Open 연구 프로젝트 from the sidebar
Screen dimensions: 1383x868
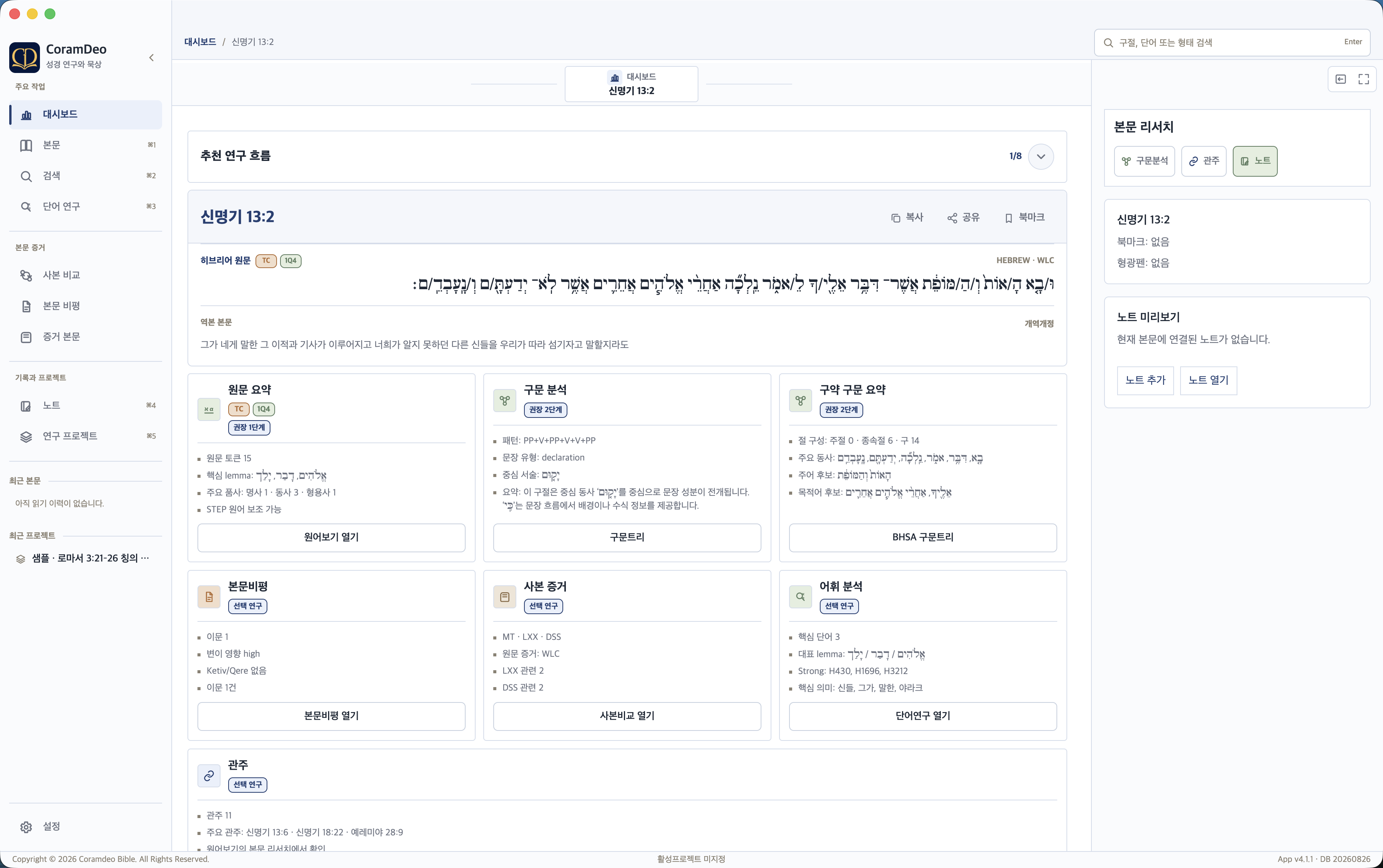pyautogui.click(x=86, y=436)
